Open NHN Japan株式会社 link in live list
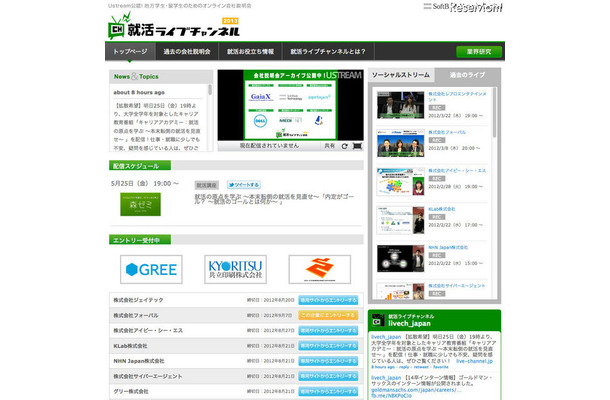Image resolution: width=610 pixels, height=400 pixels. [448, 247]
